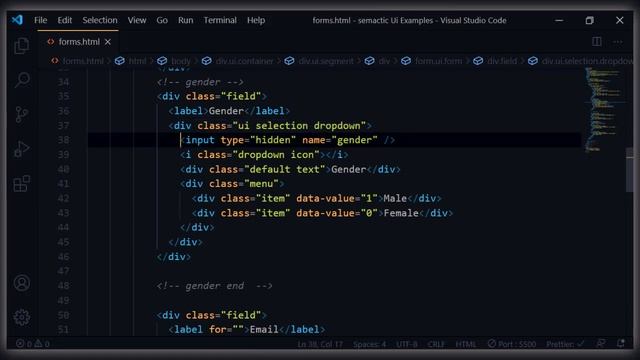Click Gender label text on line 36
This screenshot has width=640, height=360.
[226, 111]
